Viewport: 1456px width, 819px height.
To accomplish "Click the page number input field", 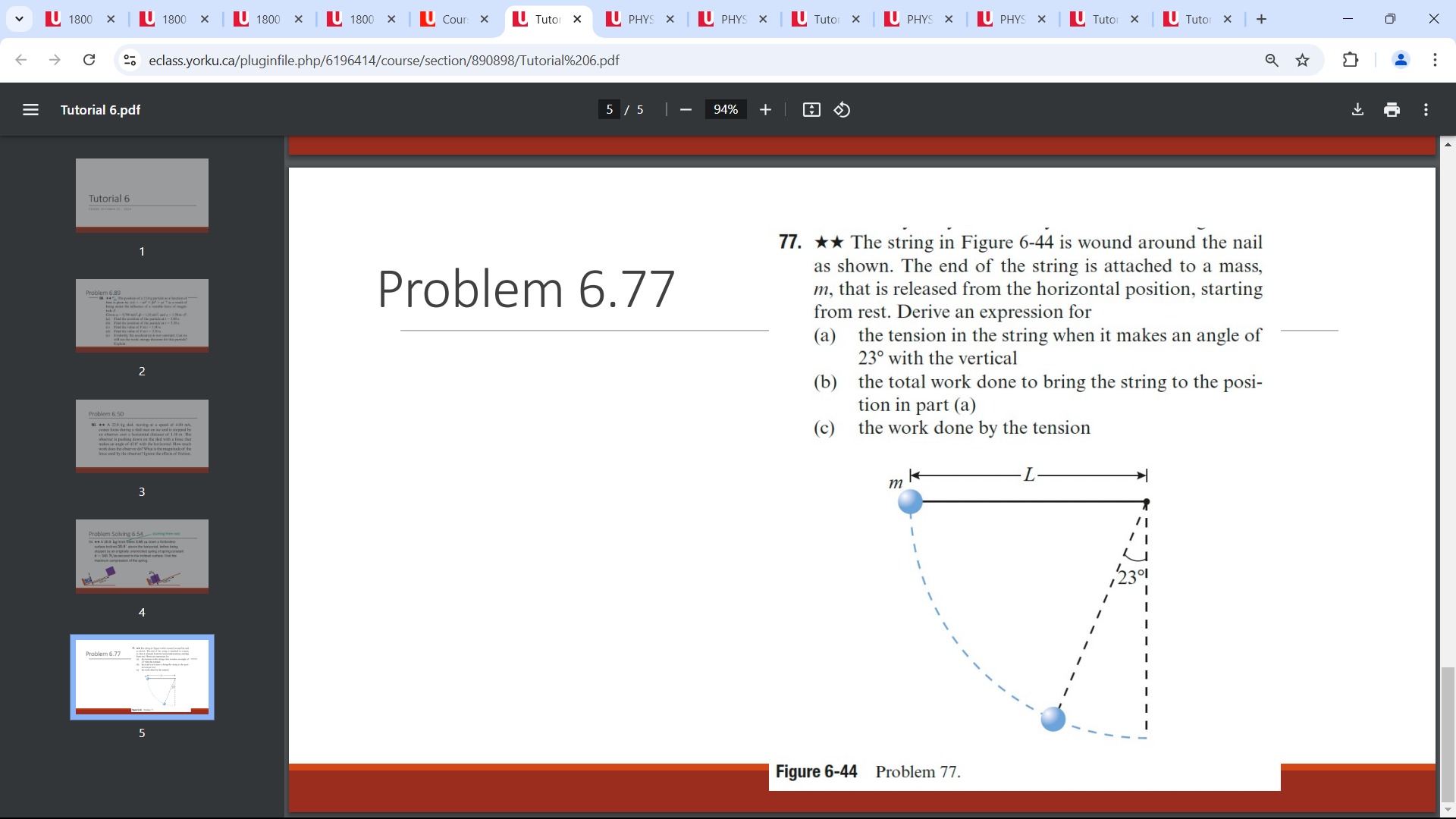I will [x=608, y=109].
